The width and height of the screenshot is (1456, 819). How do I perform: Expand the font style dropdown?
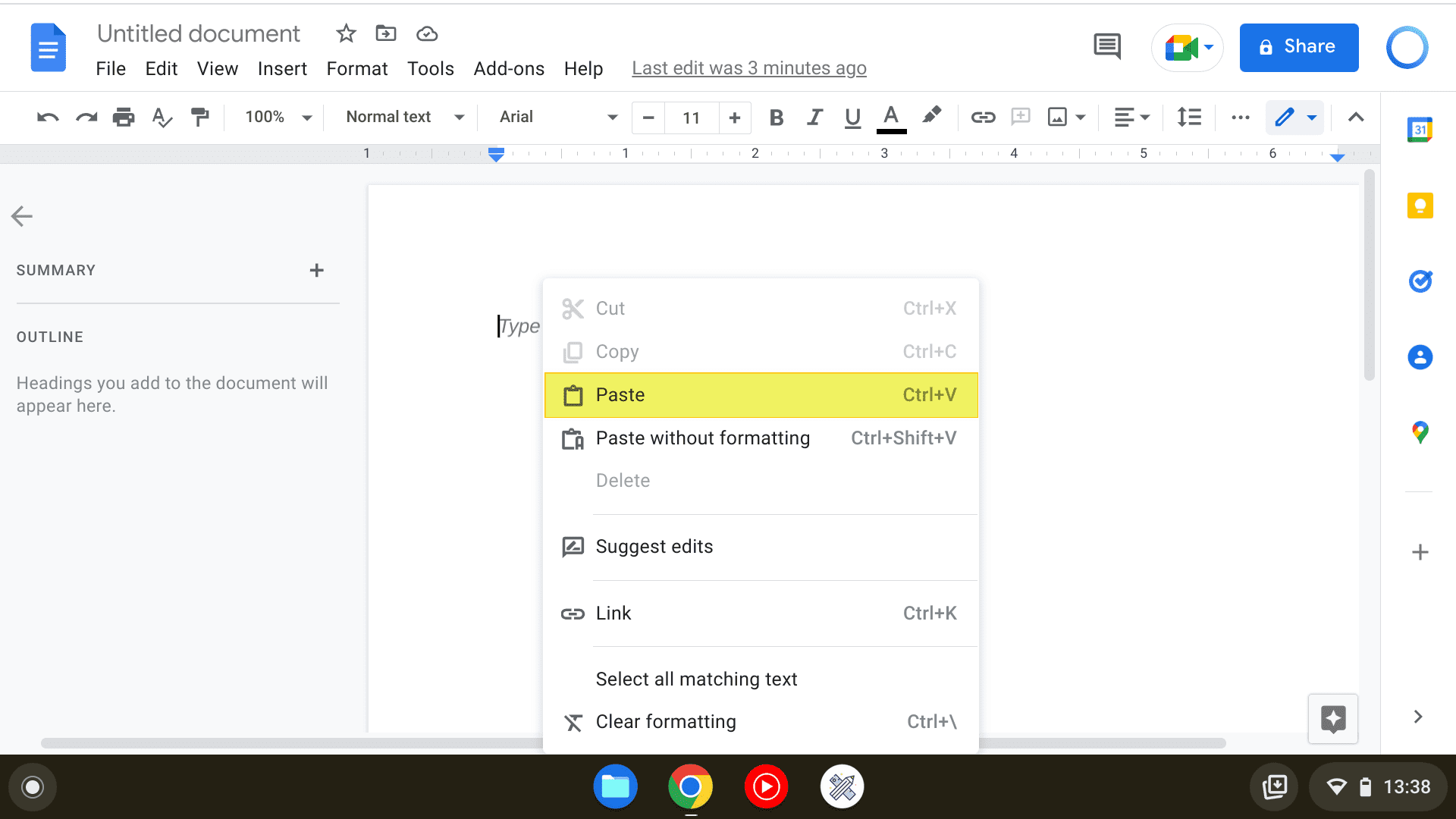click(x=612, y=117)
